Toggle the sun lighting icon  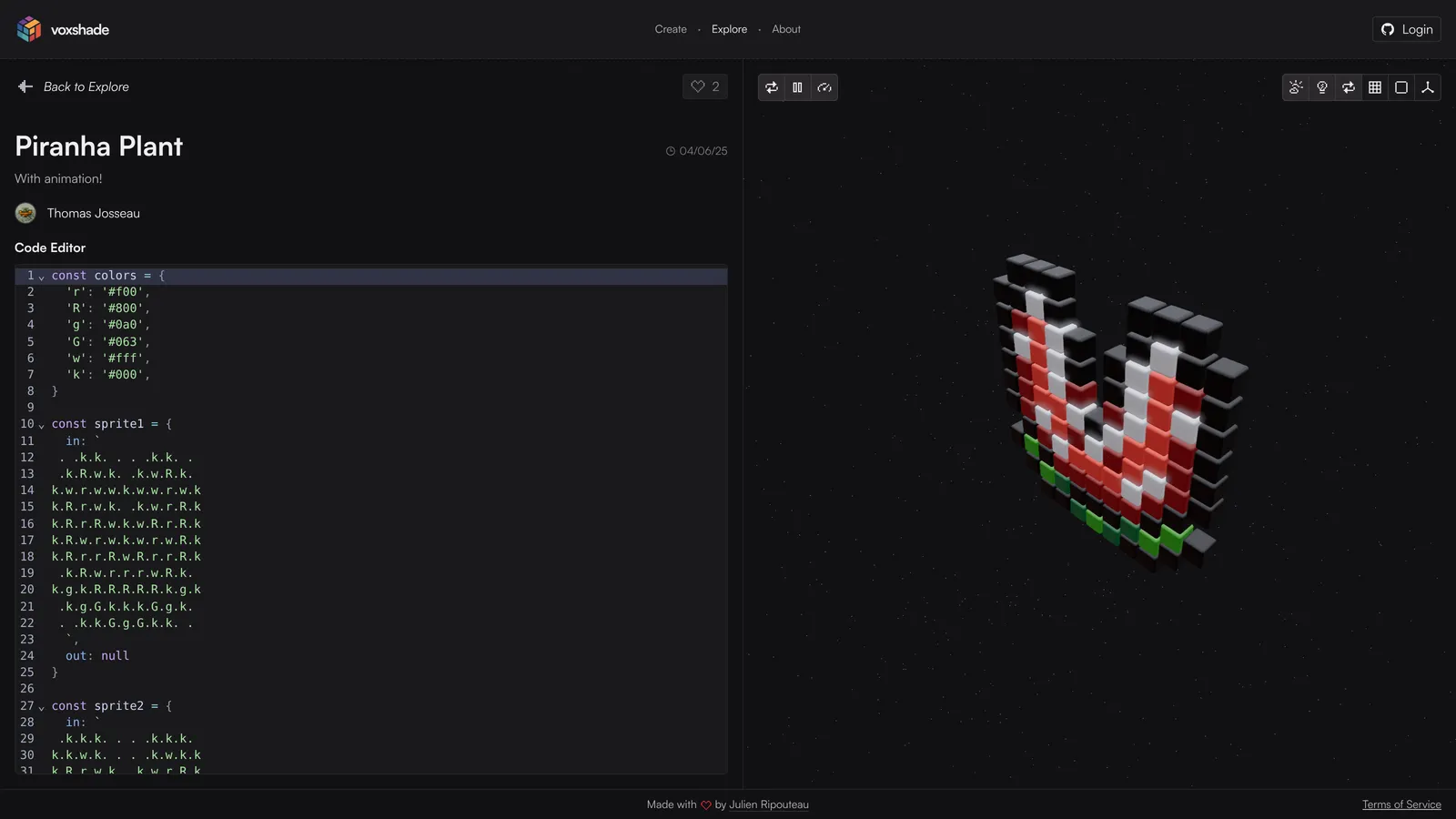(x=1296, y=87)
